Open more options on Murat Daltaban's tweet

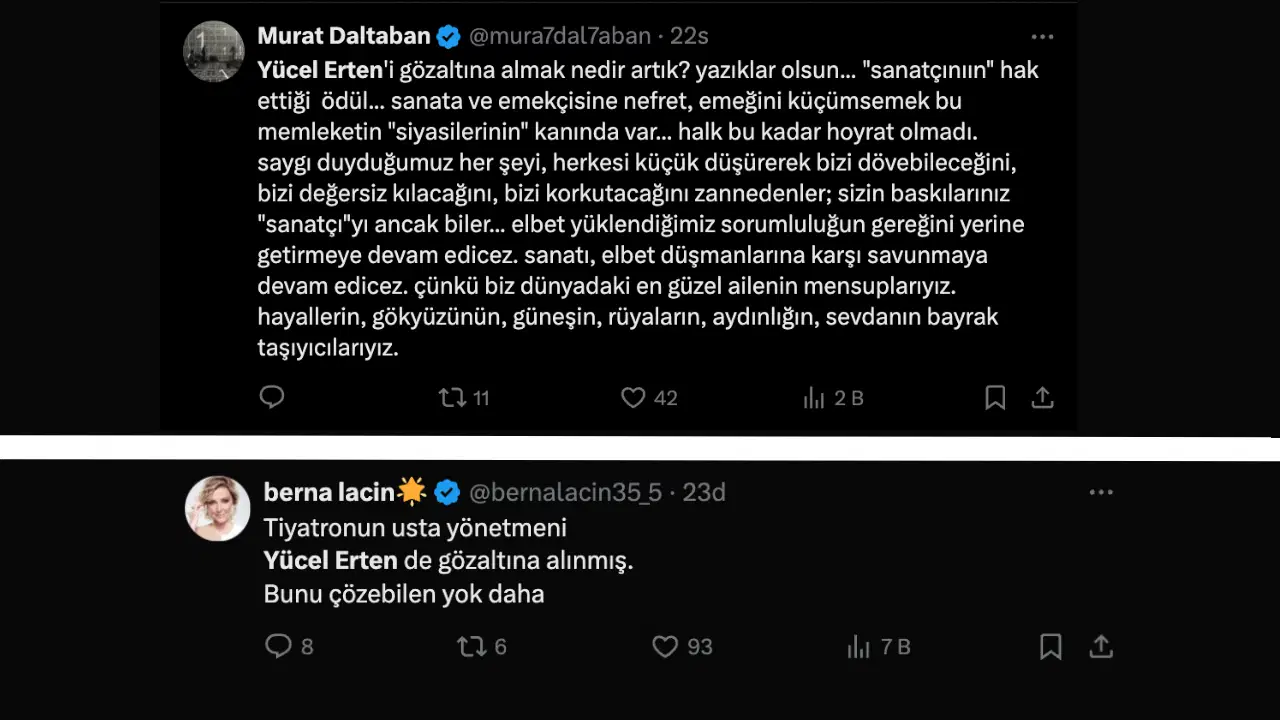(x=1042, y=37)
